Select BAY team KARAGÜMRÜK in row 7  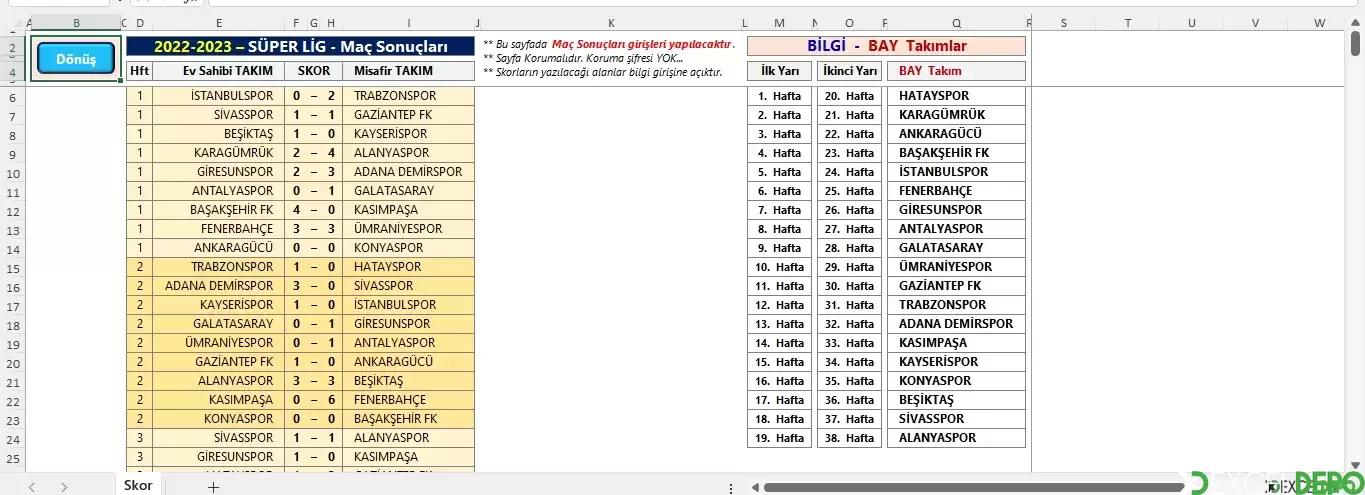[956, 115]
